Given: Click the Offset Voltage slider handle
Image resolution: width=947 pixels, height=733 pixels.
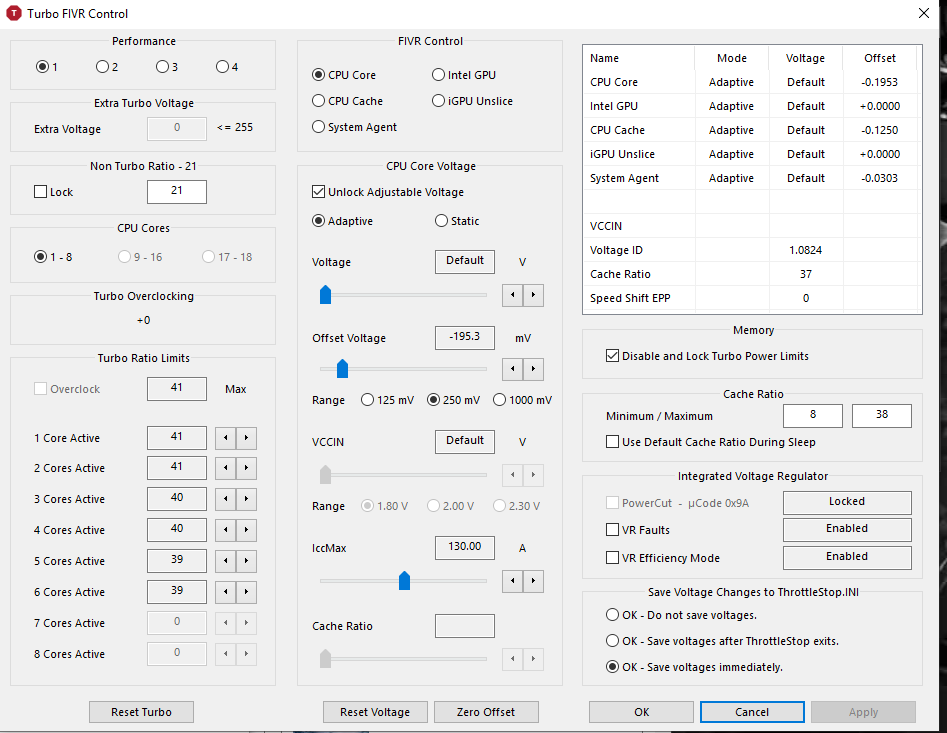Looking at the screenshot, I should [342, 368].
